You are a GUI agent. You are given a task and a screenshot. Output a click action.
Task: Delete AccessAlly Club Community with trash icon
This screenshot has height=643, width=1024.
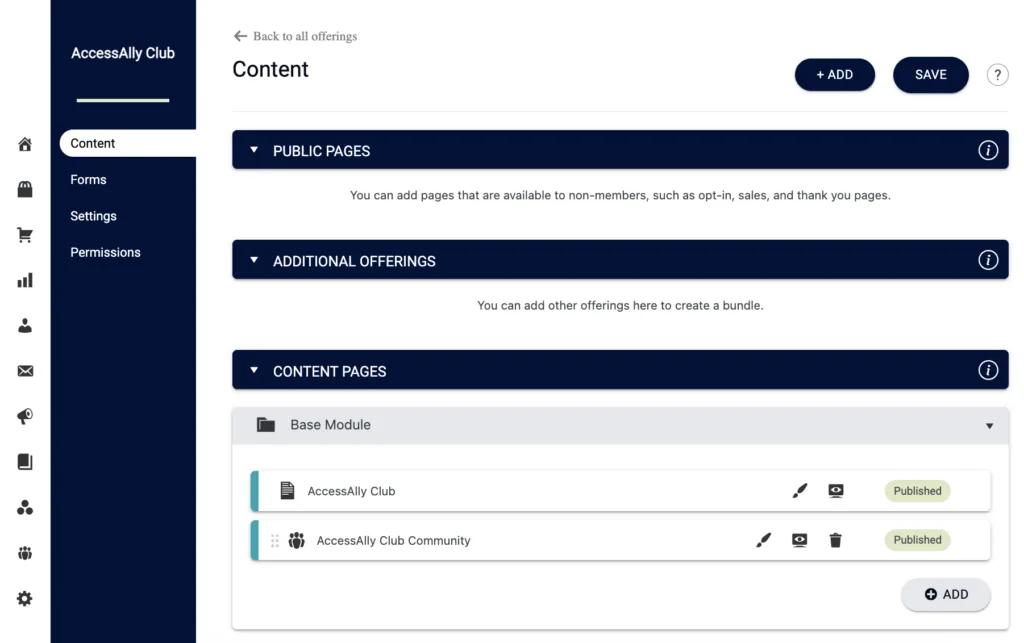835,540
